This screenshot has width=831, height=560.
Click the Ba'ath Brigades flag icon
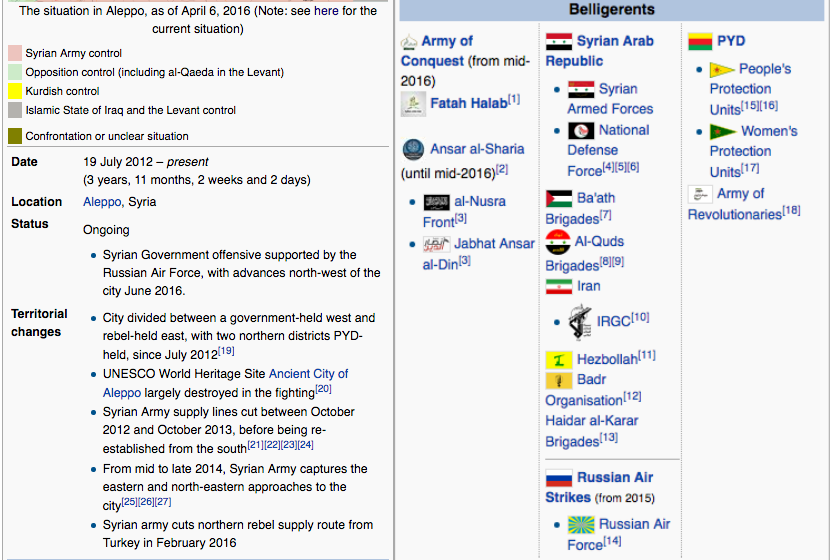559,198
